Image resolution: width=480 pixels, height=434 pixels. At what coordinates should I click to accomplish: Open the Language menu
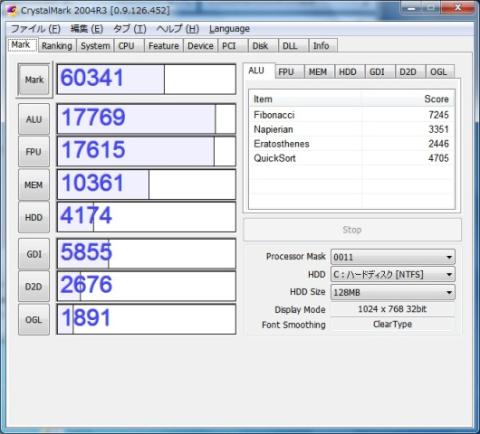pyautogui.click(x=229, y=29)
